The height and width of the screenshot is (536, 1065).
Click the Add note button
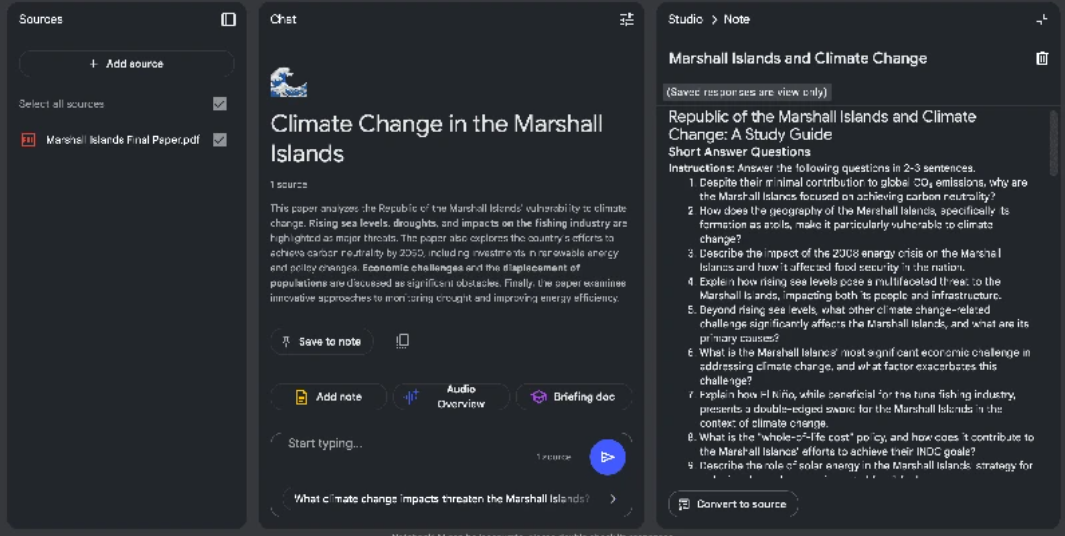(x=328, y=397)
